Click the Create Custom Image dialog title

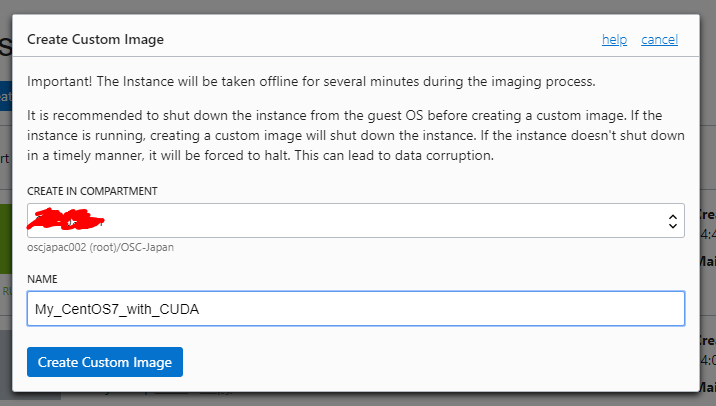click(x=95, y=40)
